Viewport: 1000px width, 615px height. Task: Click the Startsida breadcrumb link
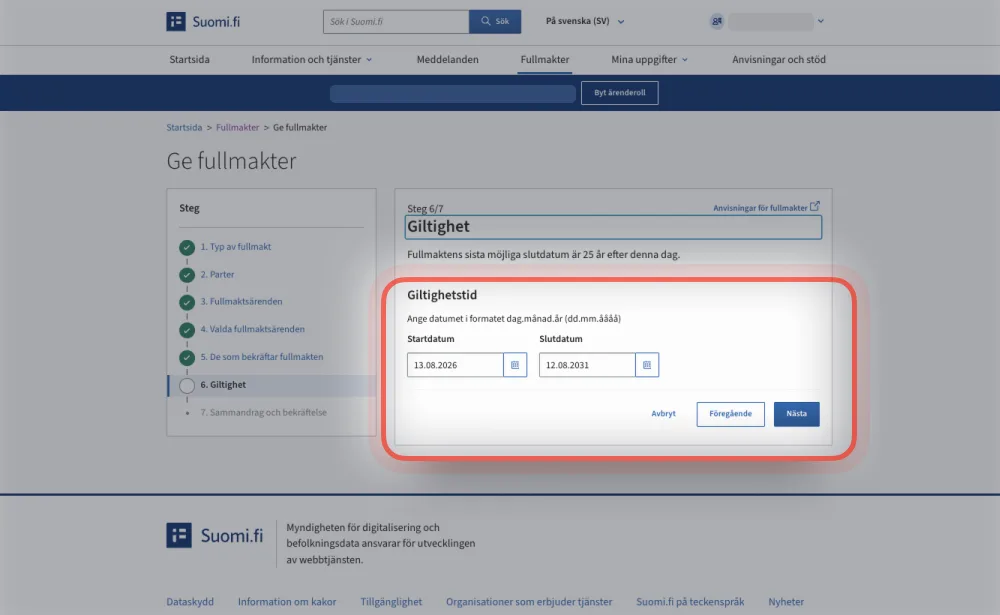point(184,128)
